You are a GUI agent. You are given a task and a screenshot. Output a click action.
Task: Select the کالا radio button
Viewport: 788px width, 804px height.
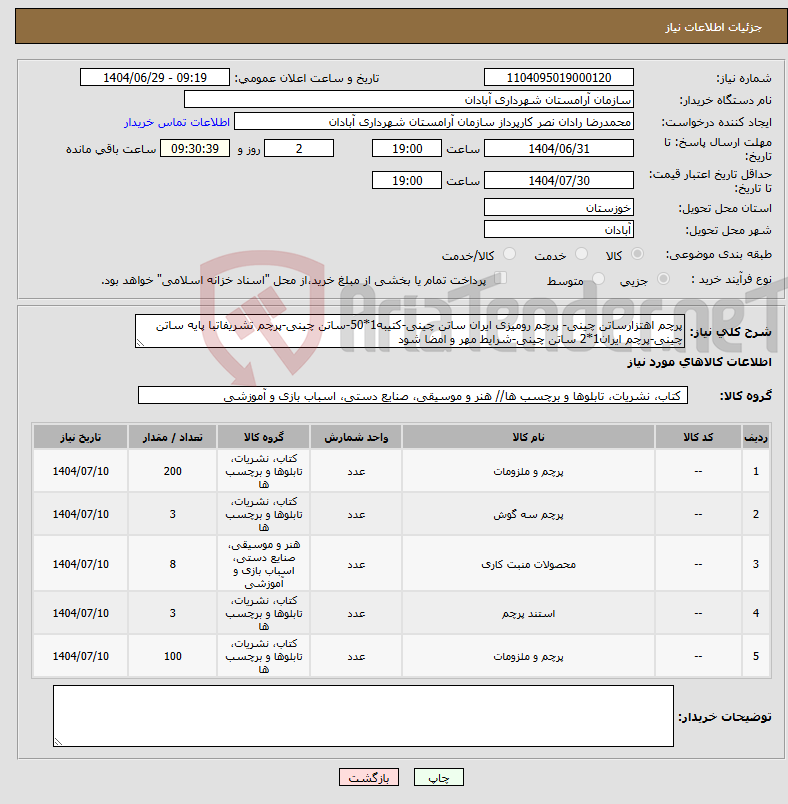coord(638,254)
